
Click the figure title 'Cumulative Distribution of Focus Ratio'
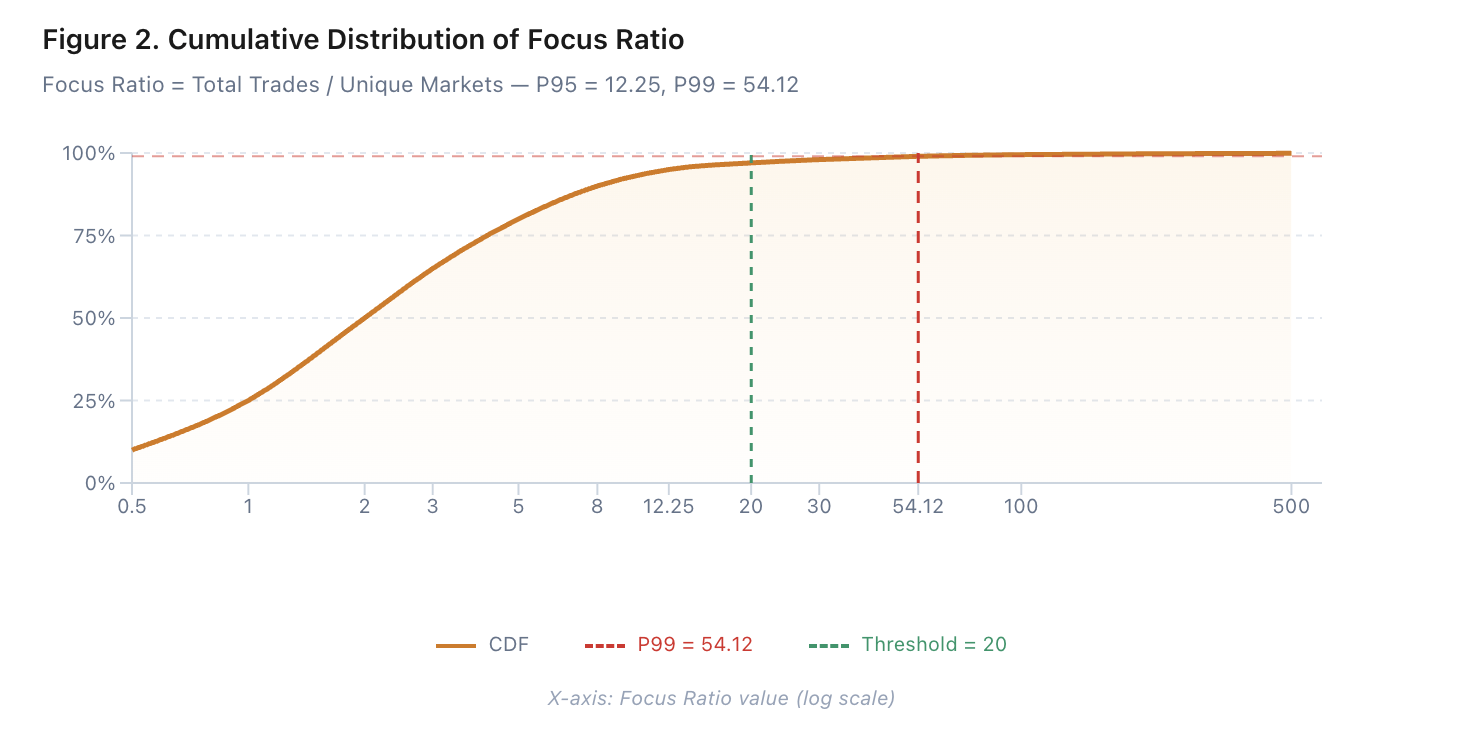pos(363,41)
